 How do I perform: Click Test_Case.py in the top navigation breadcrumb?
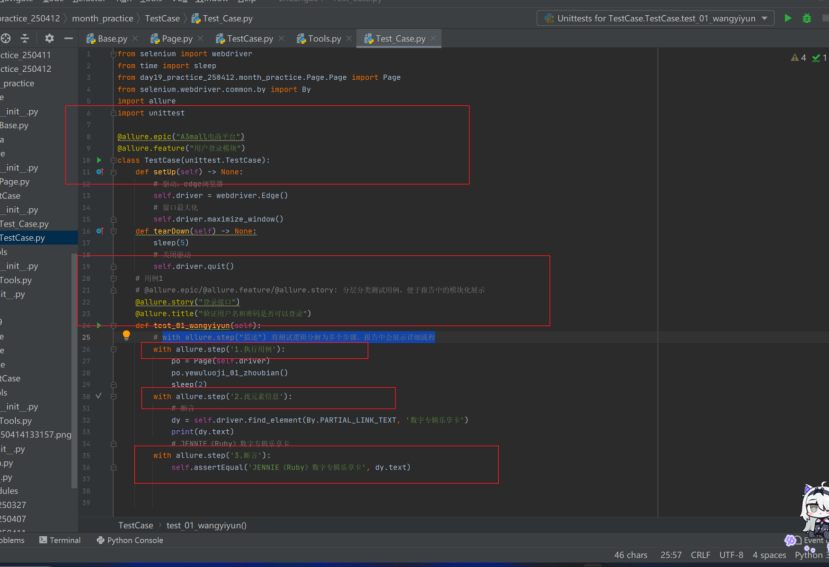coord(222,19)
